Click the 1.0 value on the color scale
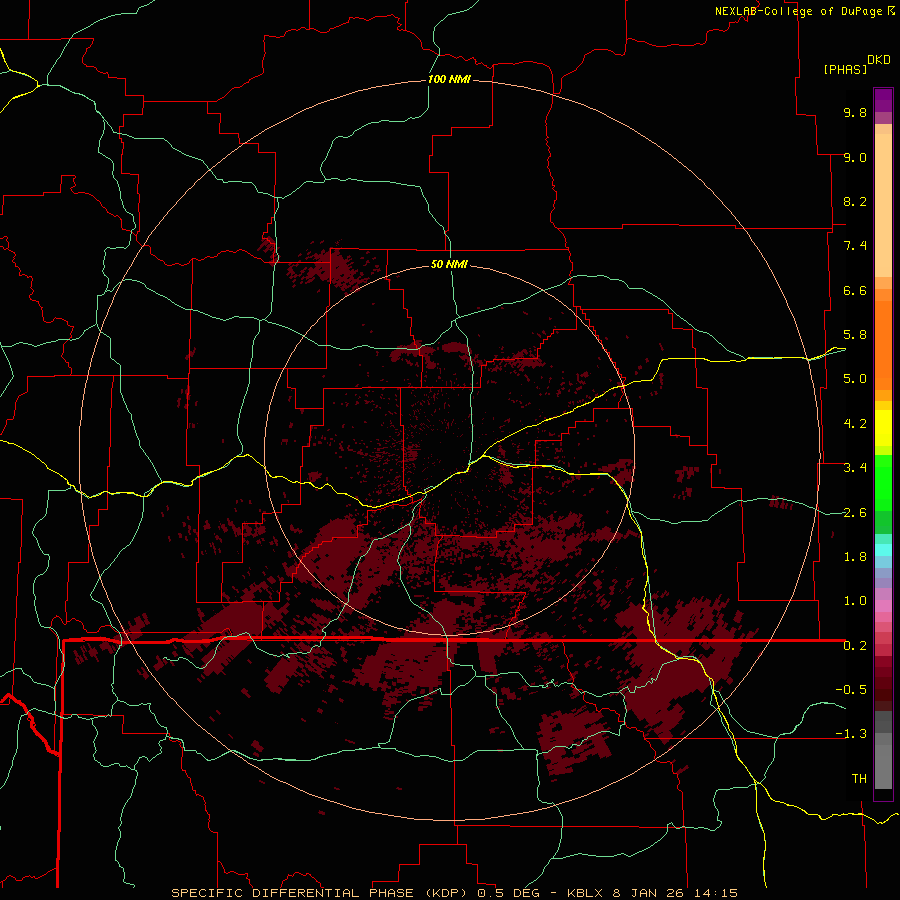The width and height of the screenshot is (900, 900). coord(855,601)
